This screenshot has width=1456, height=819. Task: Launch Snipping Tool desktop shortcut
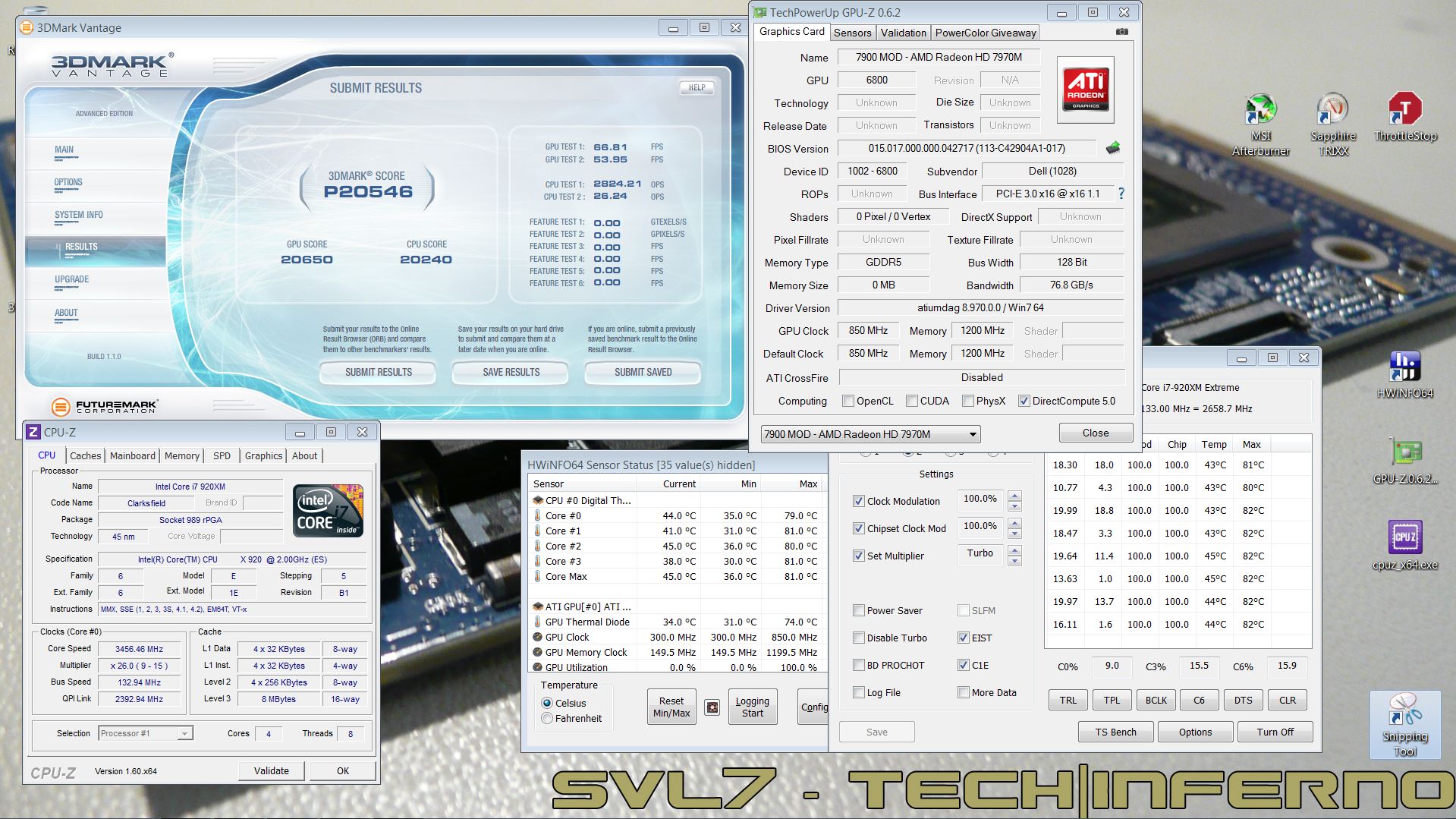pos(1405,724)
